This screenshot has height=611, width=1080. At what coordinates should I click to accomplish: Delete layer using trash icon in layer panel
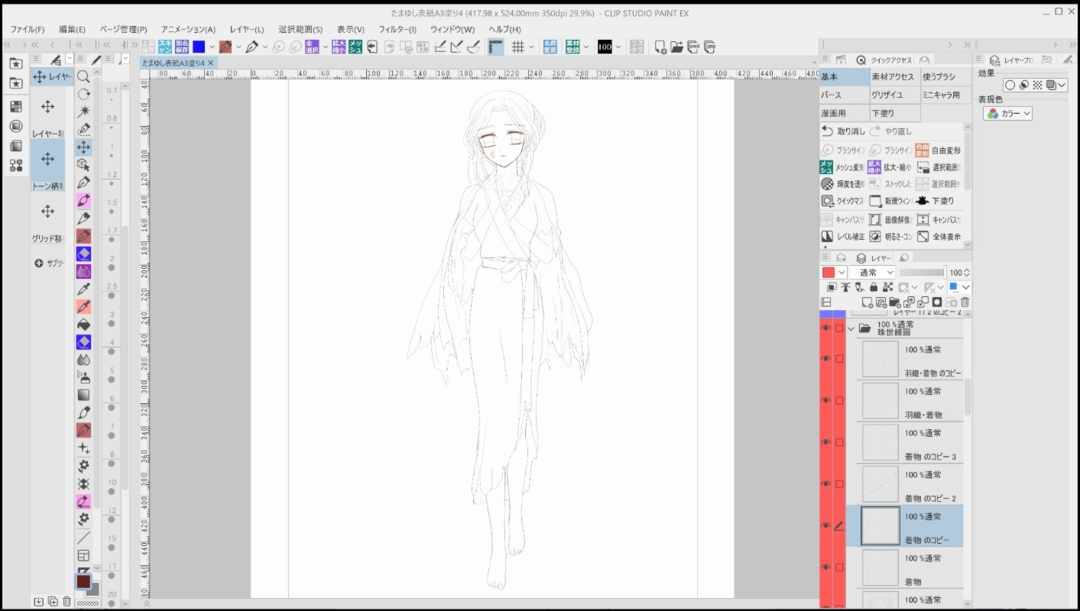[x=964, y=302]
